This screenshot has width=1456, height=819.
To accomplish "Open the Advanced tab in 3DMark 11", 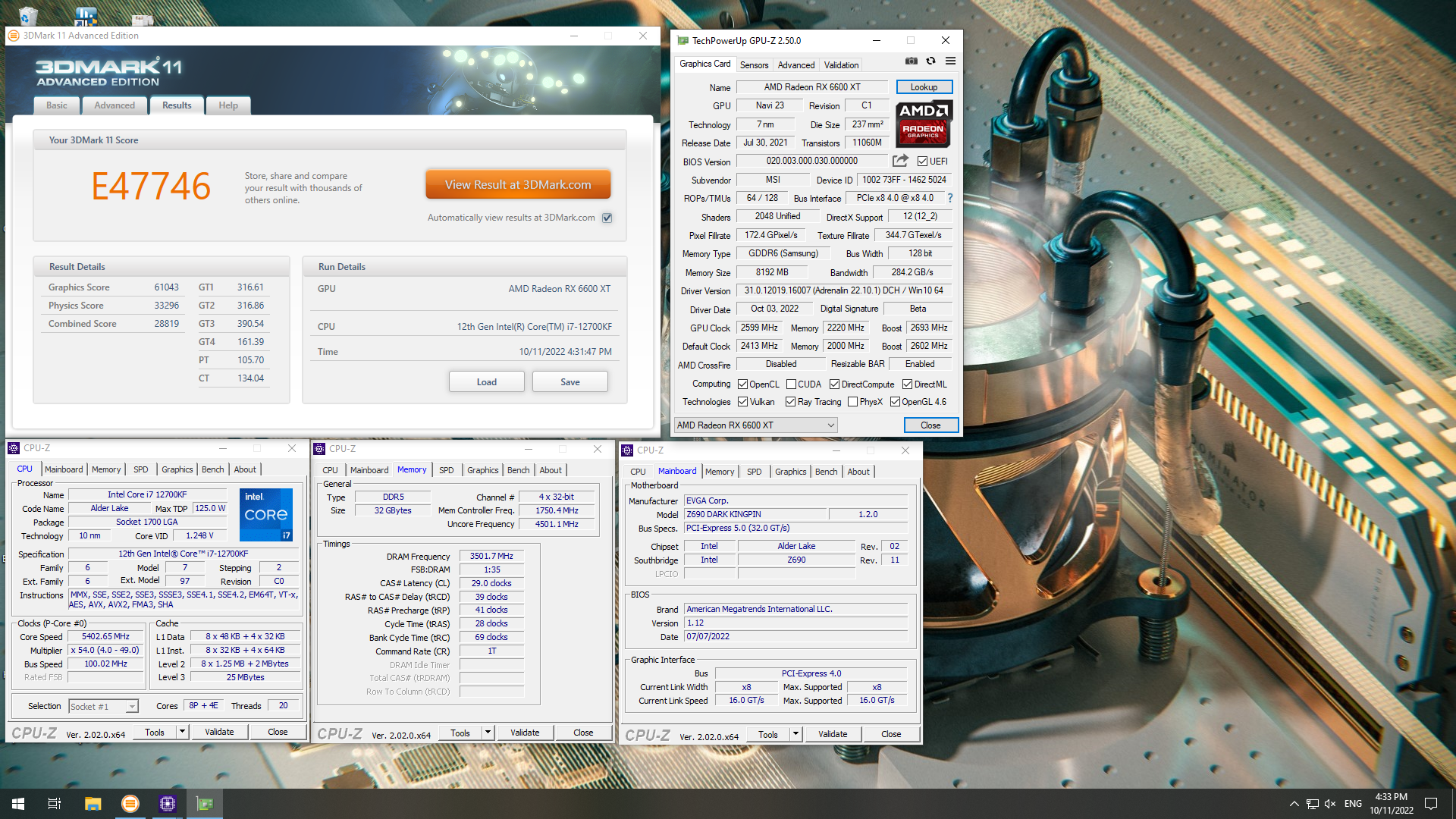I will pyautogui.click(x=115, y=105).
